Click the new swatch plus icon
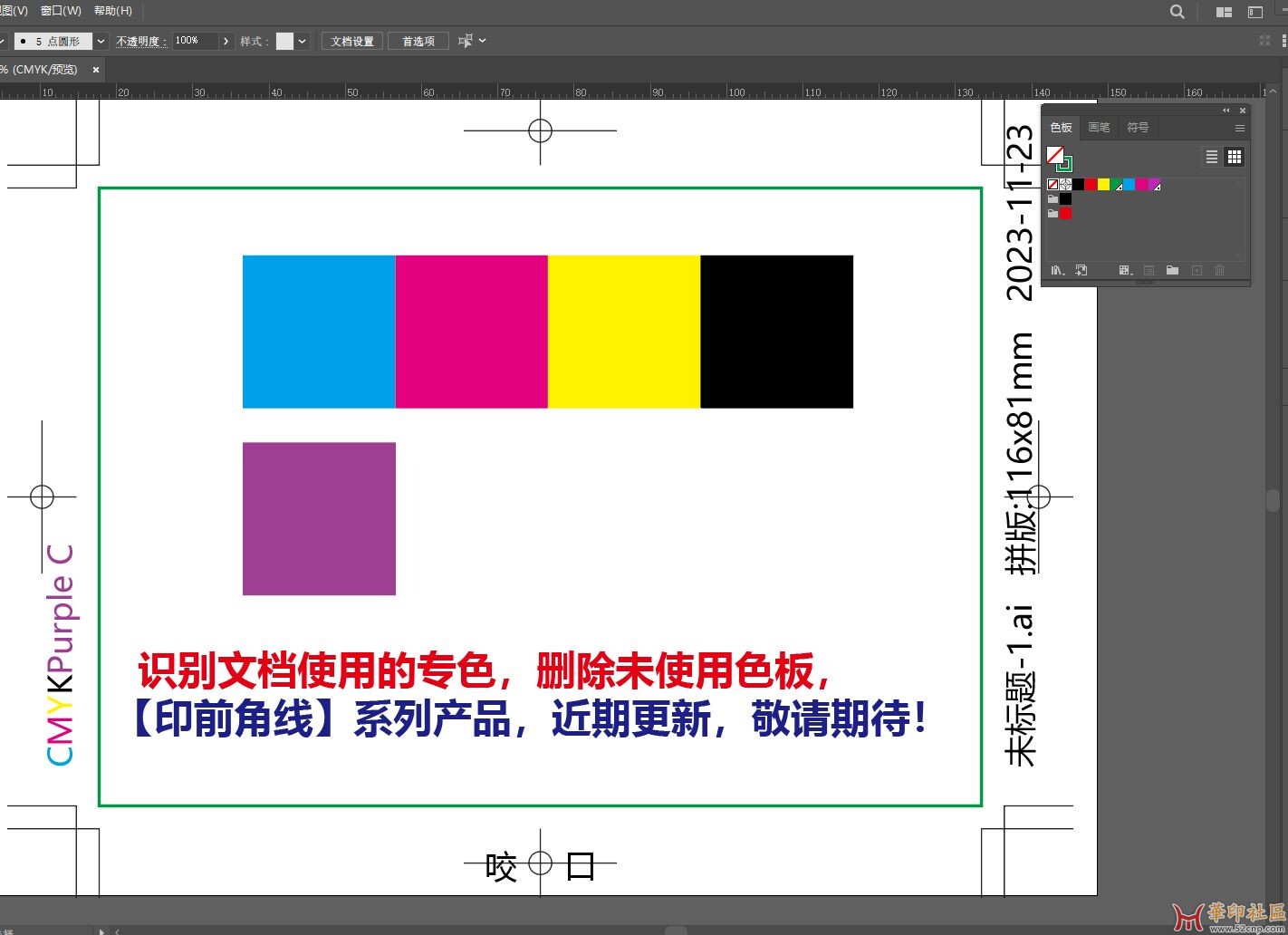Image resolution: width=1288 pixels, height=935 pixels. pos(1197,270)
